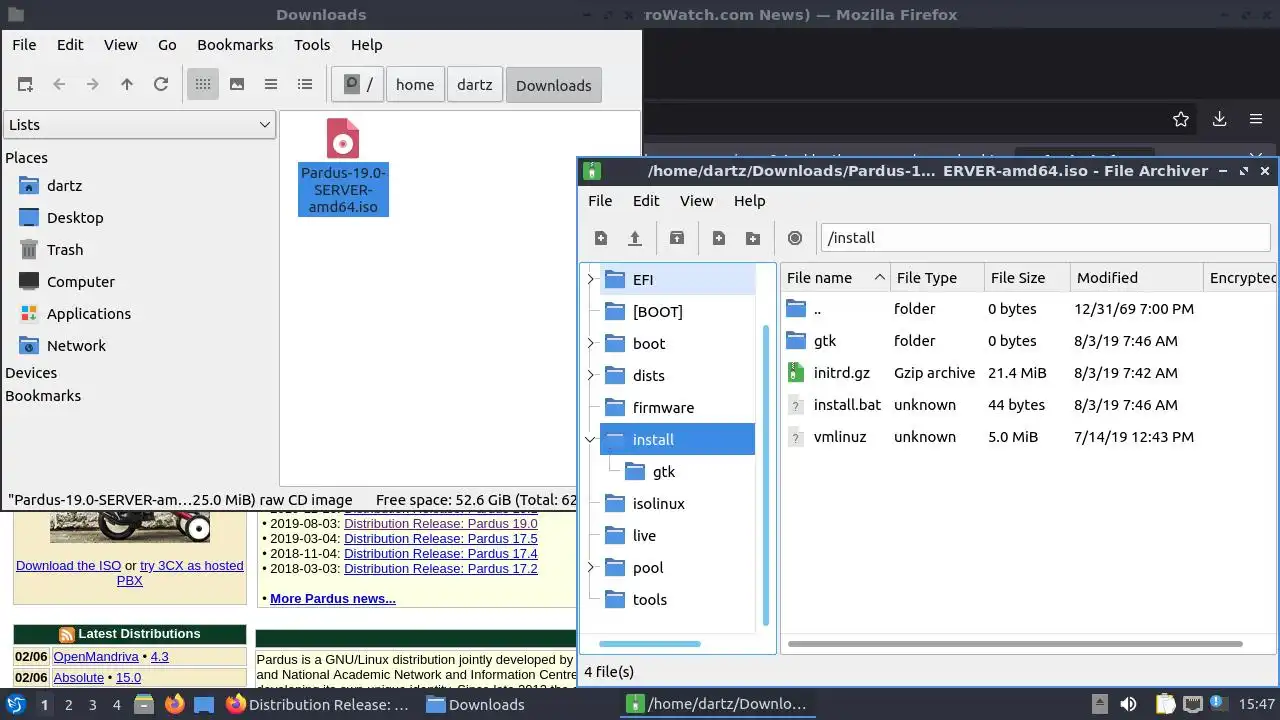Image resolution: width=1280 pixels, height=720 pixels.
Task: Select vmlinuz in archive file list
Action: (x=840, y=437)
